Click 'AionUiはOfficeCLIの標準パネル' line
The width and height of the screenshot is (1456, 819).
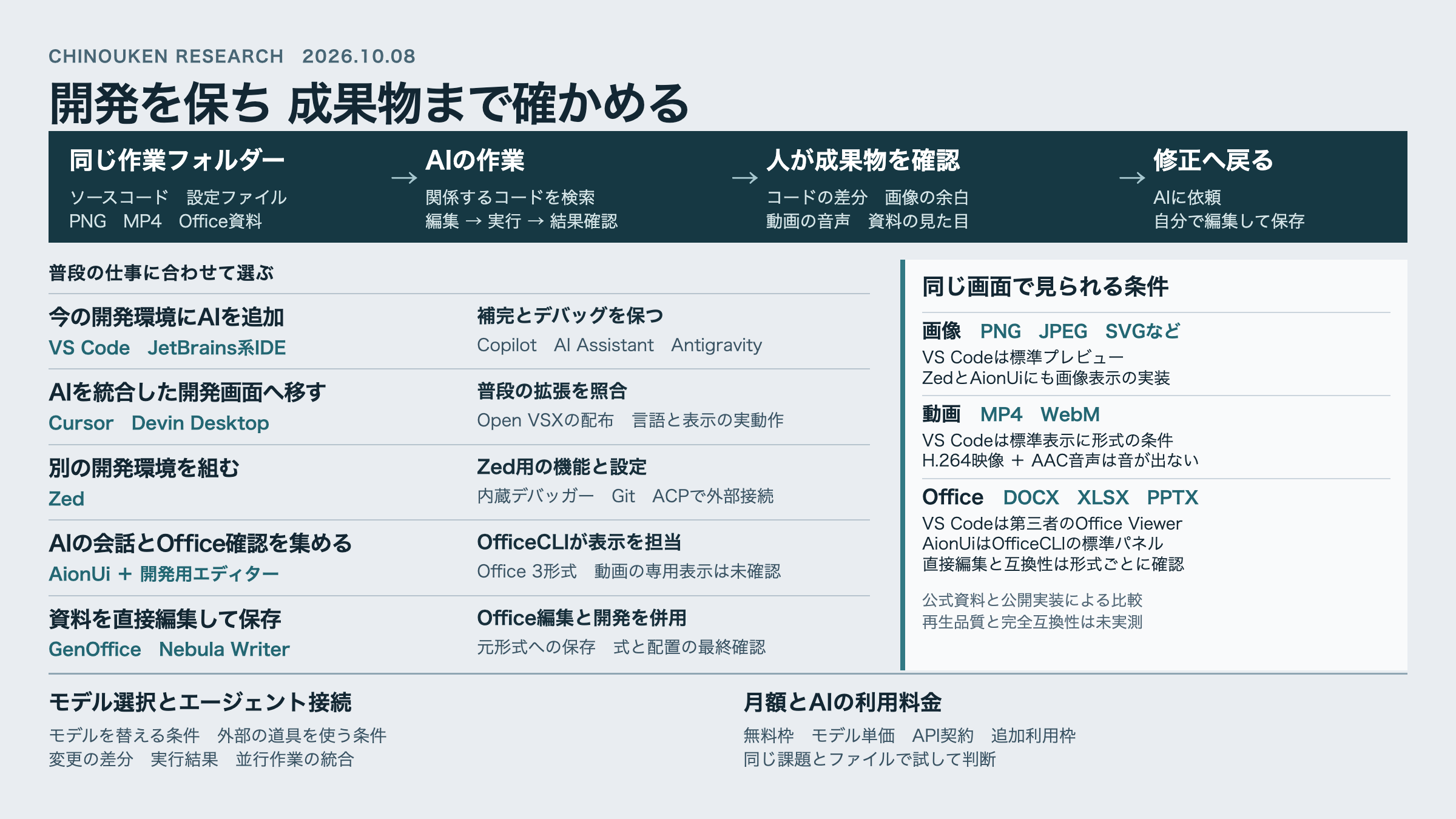click(1043, 544)
